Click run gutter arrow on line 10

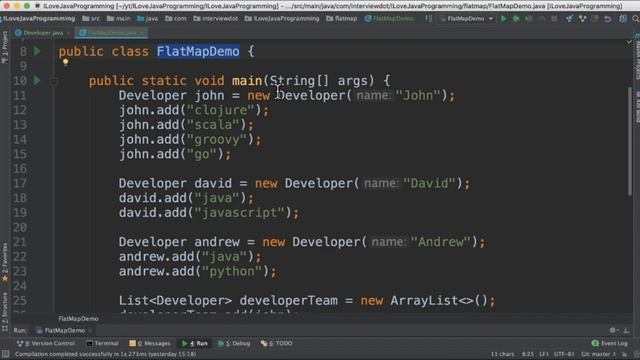tap(37, 80)
